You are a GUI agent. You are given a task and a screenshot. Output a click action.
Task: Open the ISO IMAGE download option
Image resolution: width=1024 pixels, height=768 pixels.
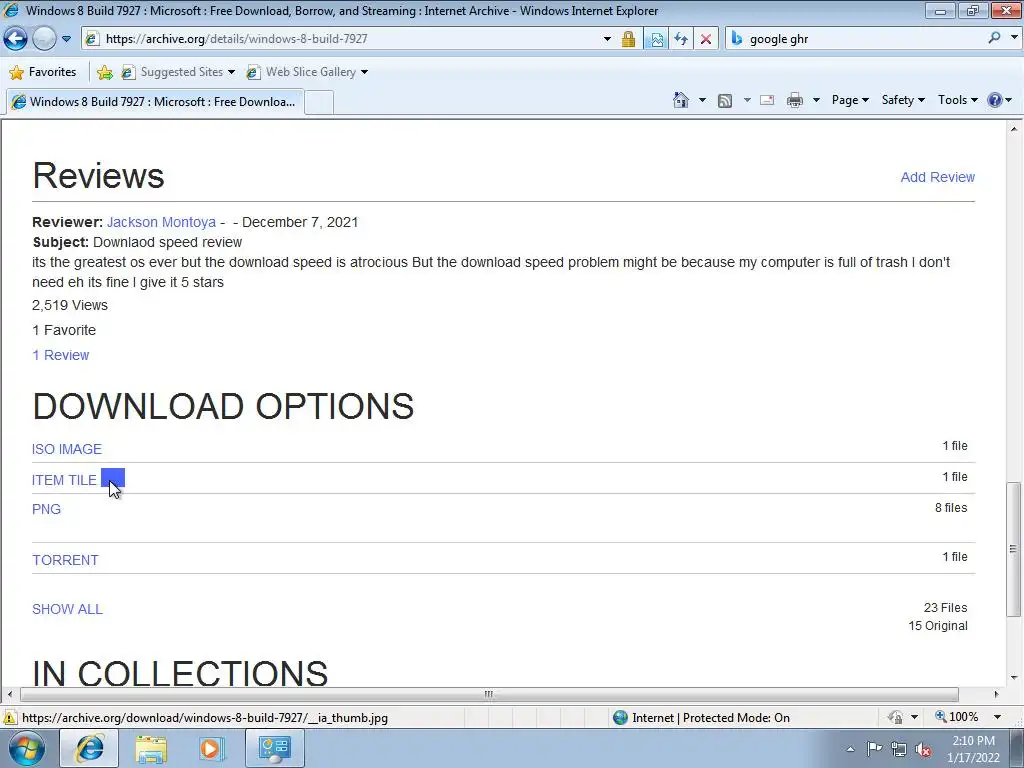(67, 449)
